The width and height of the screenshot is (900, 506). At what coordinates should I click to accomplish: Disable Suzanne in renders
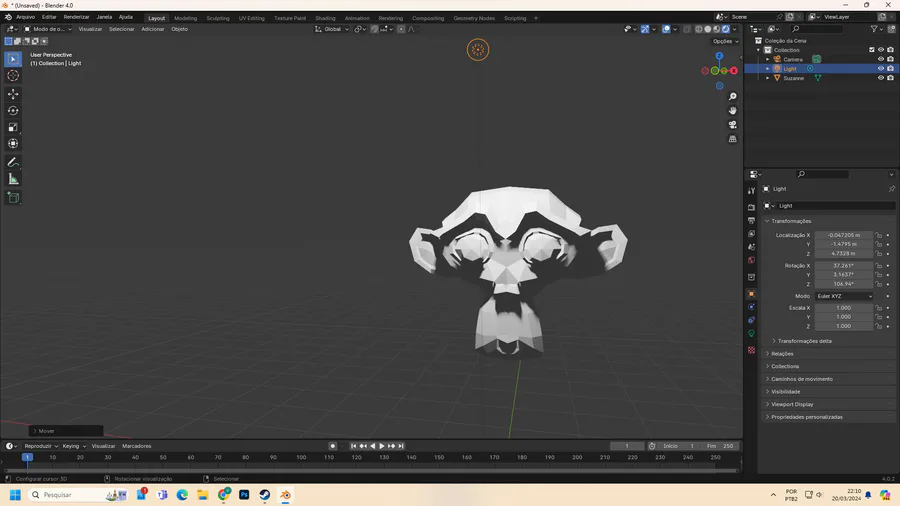pyautogui.click(x=890, y=78)
